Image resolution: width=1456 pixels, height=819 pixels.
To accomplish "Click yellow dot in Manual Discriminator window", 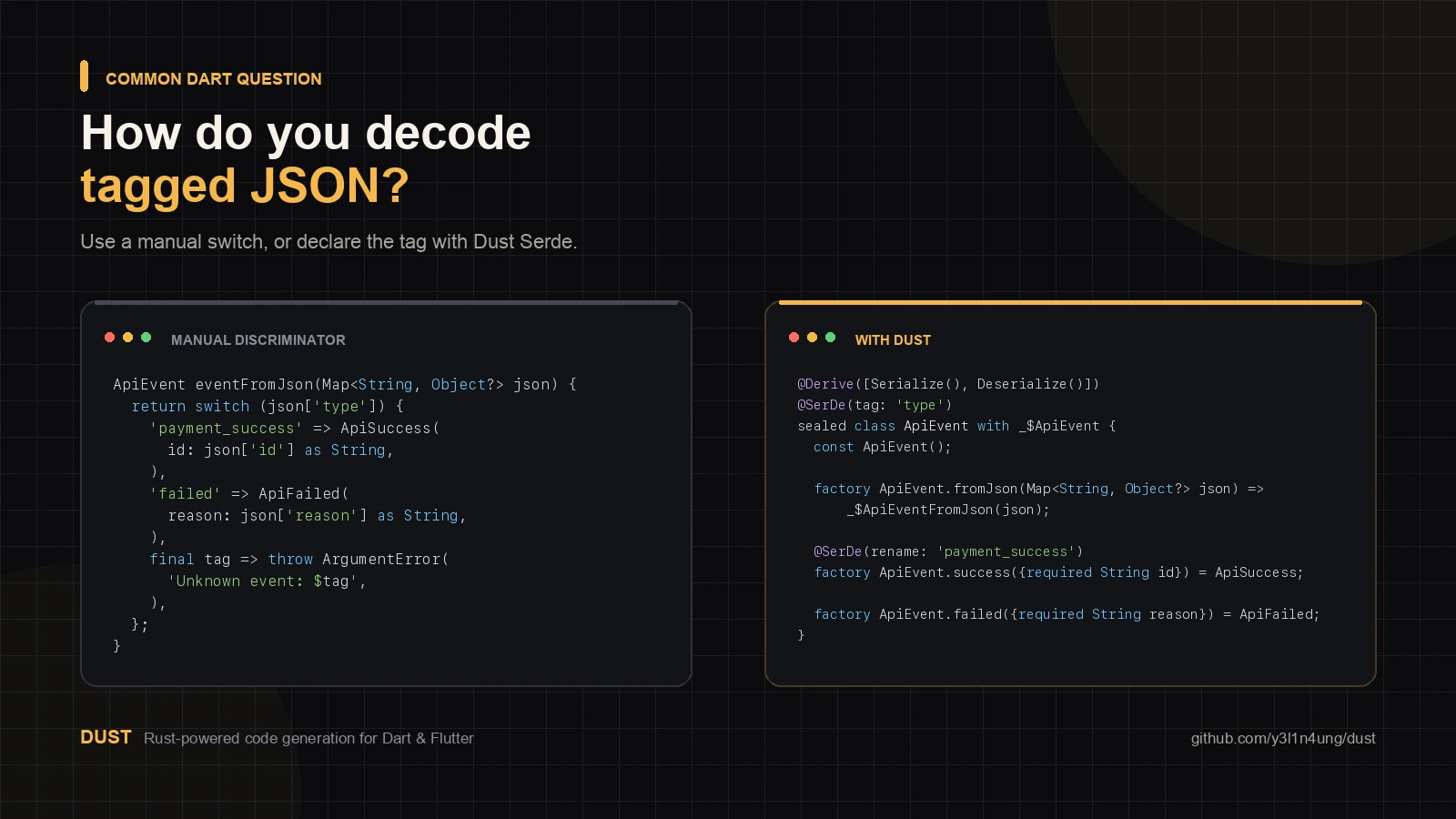I will (127, 338).
